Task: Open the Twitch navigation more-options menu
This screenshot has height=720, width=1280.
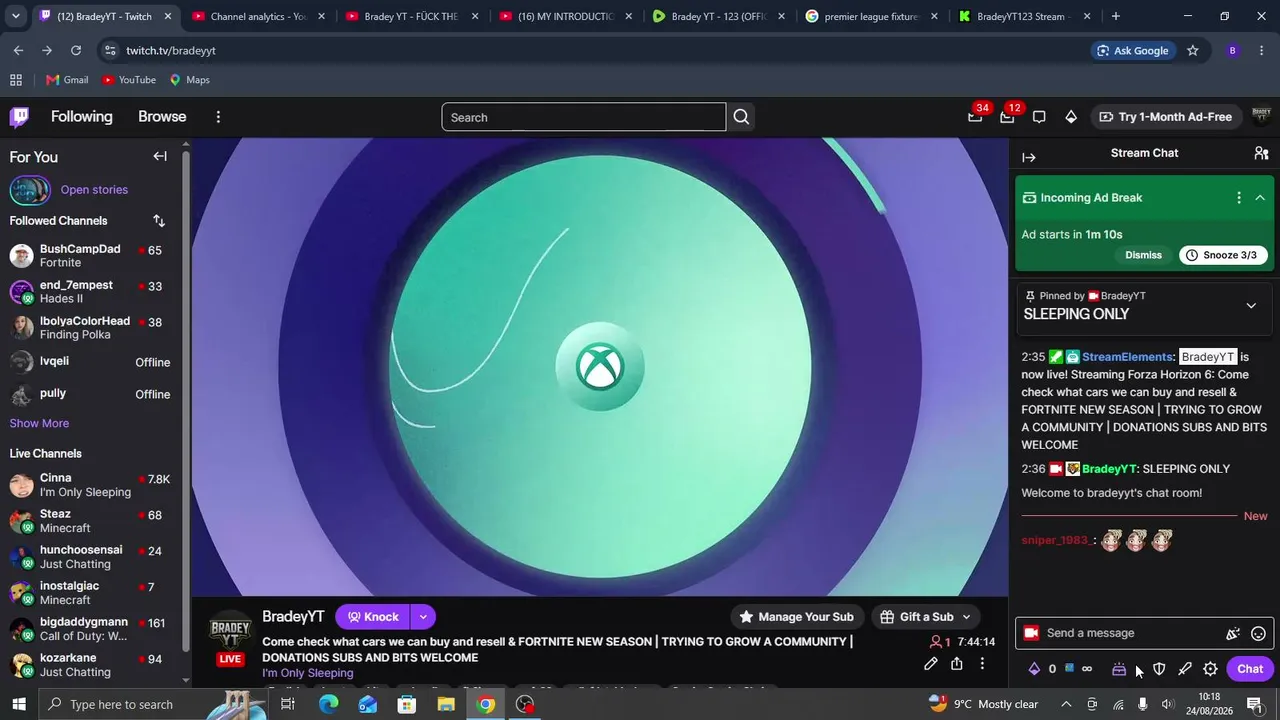Action: 218,117
